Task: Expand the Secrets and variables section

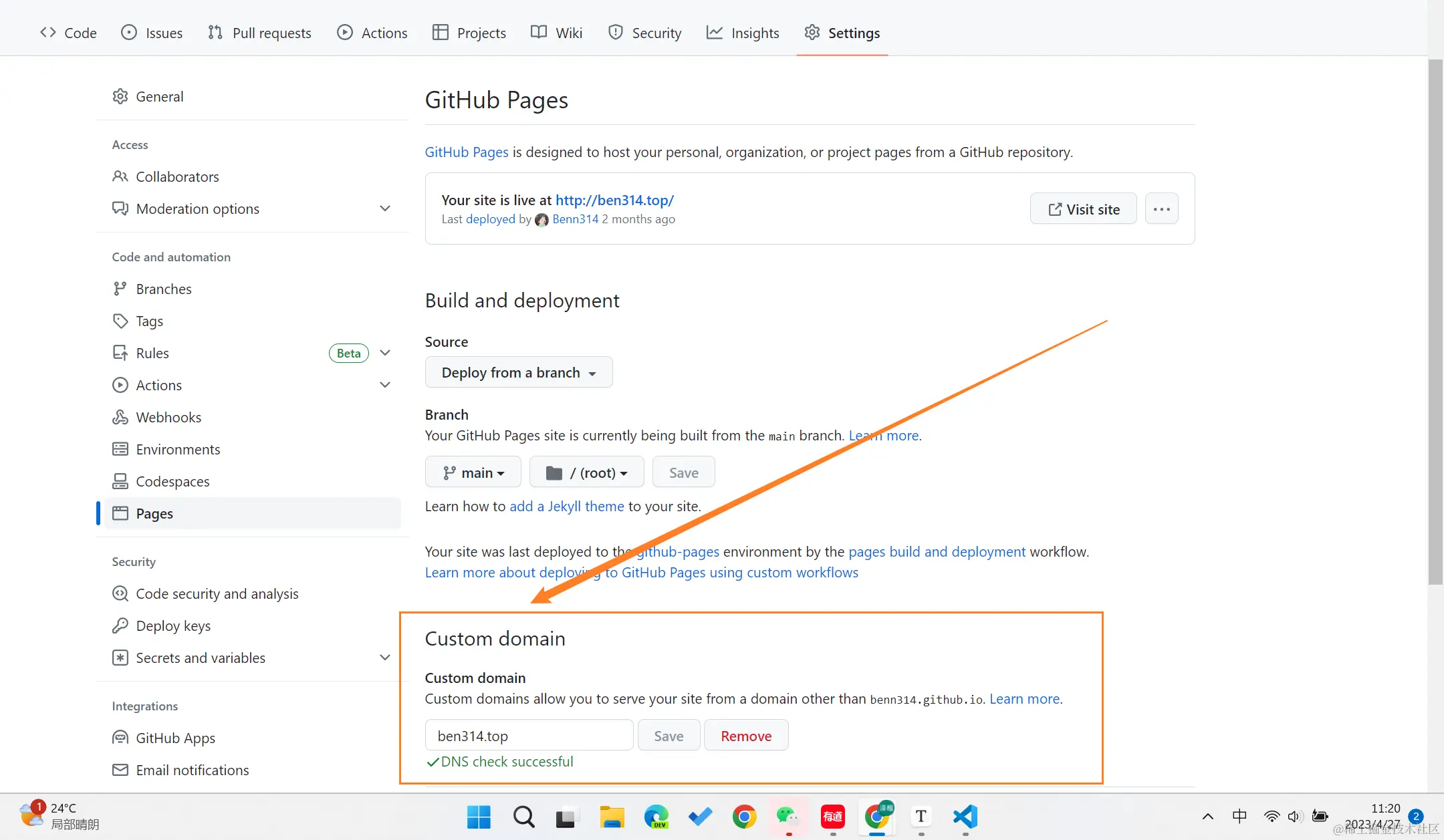Action: tap(384, 658)
